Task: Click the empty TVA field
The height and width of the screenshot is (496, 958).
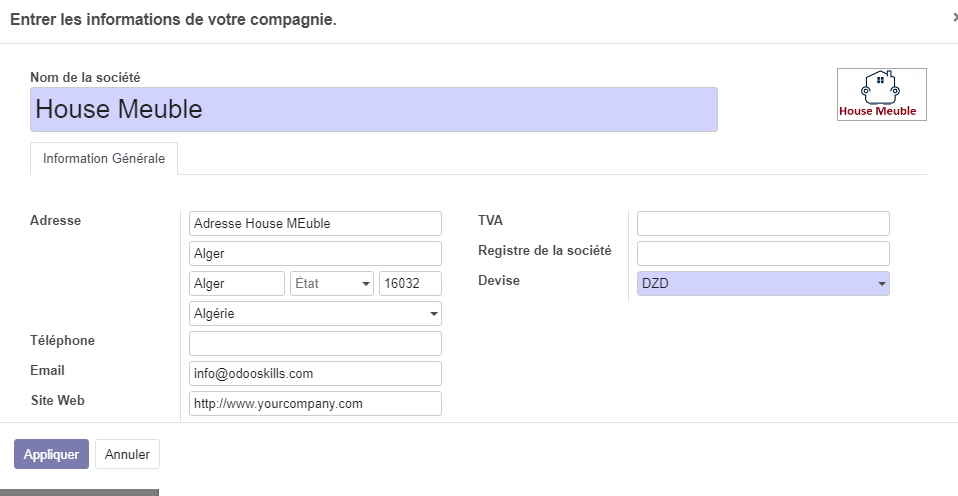Action: coord(762,224)
